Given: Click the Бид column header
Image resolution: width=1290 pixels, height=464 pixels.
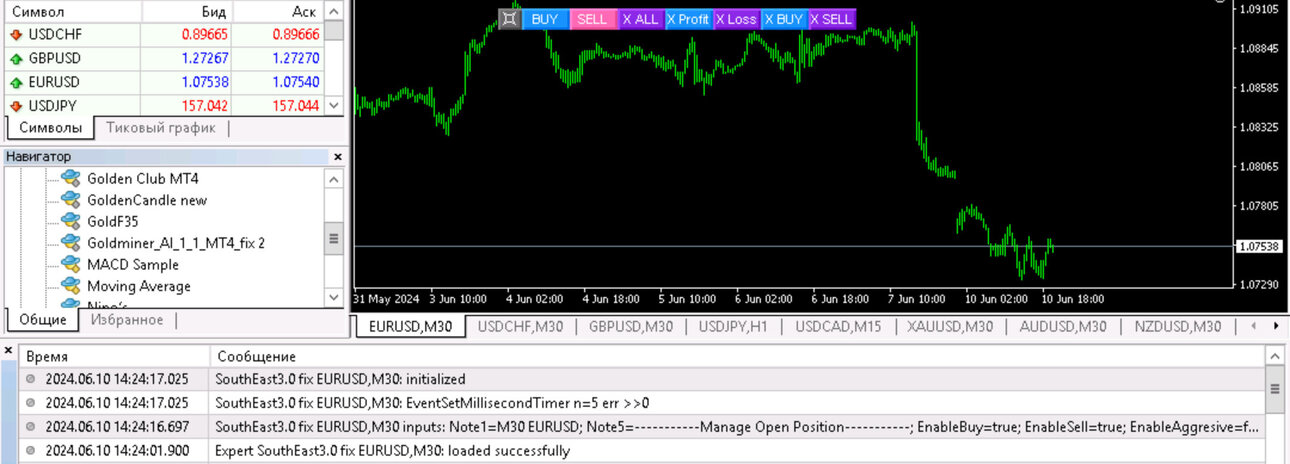Looking at the screenshot, I should coord(188,11).
